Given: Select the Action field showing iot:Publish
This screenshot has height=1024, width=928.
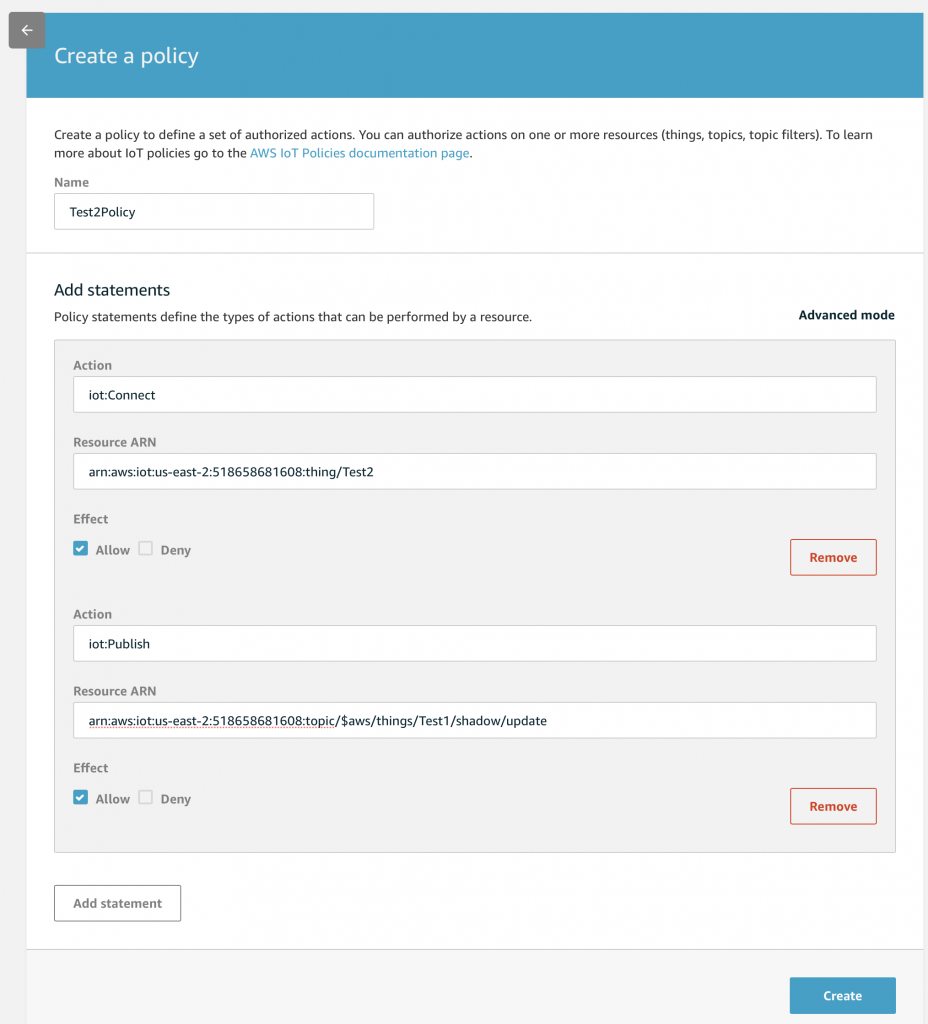Looking at the screenshot, I should (x=475, y=643).
